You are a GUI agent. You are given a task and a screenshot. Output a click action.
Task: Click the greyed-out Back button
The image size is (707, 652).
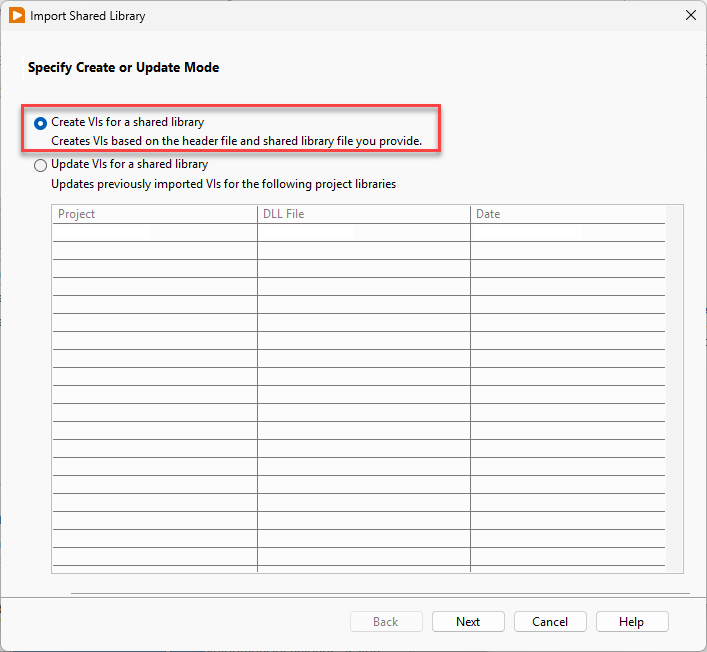click(x=386, y=622)
